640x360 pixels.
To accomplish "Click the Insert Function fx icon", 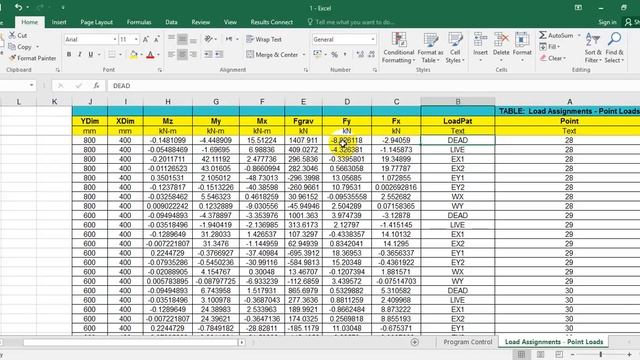I will [x=96, y=85].
